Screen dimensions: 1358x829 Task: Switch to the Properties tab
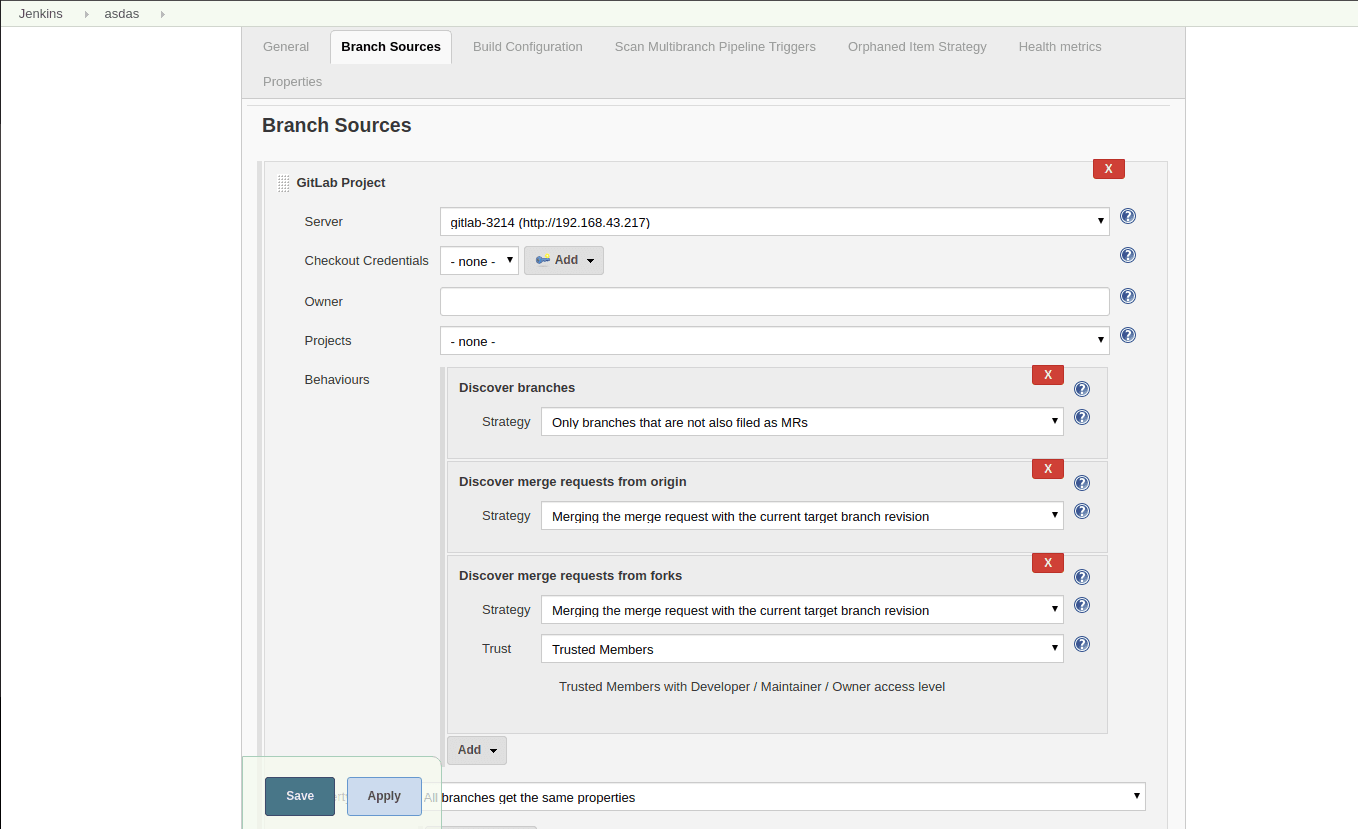point(292,81)
